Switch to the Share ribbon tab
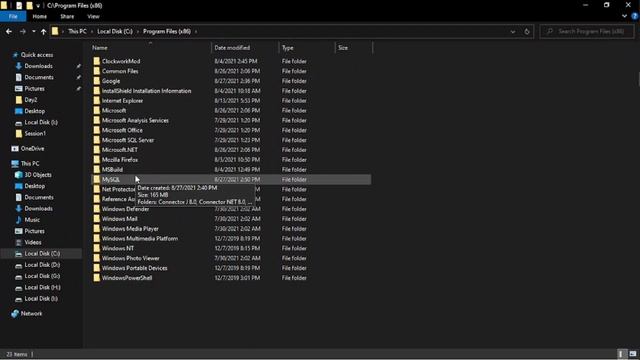Viewport: 640px width, 360px height. (x=67, y=16)
